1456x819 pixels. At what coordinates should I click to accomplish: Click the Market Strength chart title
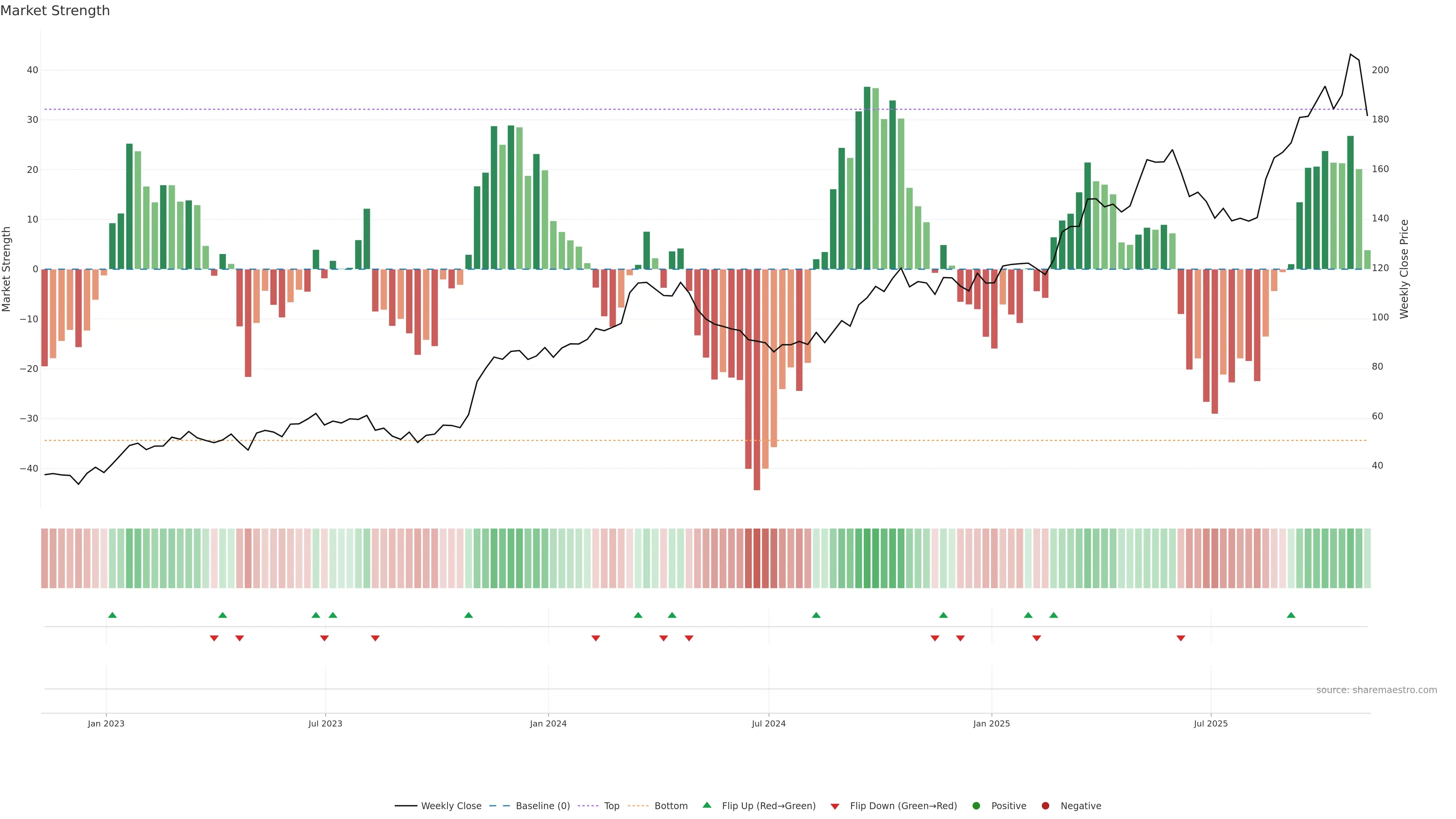pos(55,11)
